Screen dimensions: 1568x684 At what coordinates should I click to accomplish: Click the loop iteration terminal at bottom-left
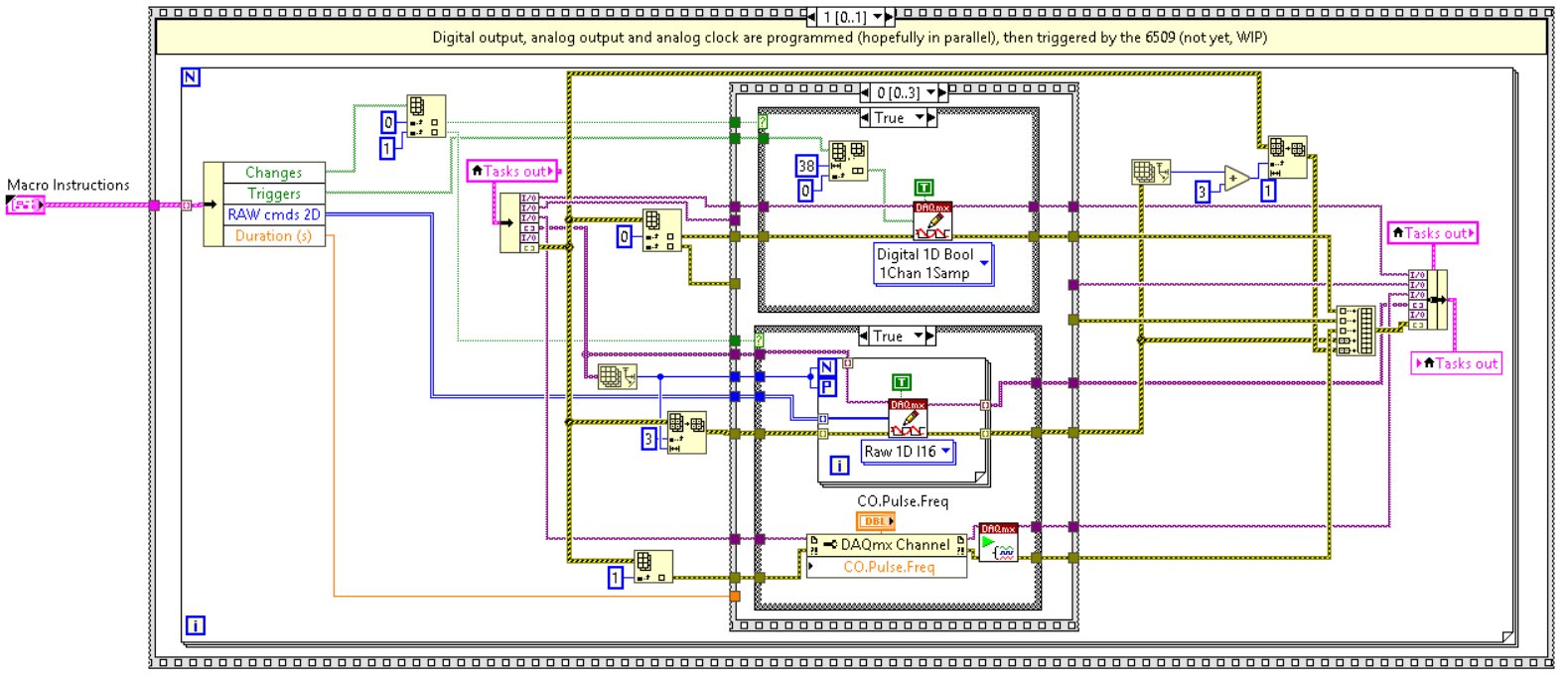195,625
